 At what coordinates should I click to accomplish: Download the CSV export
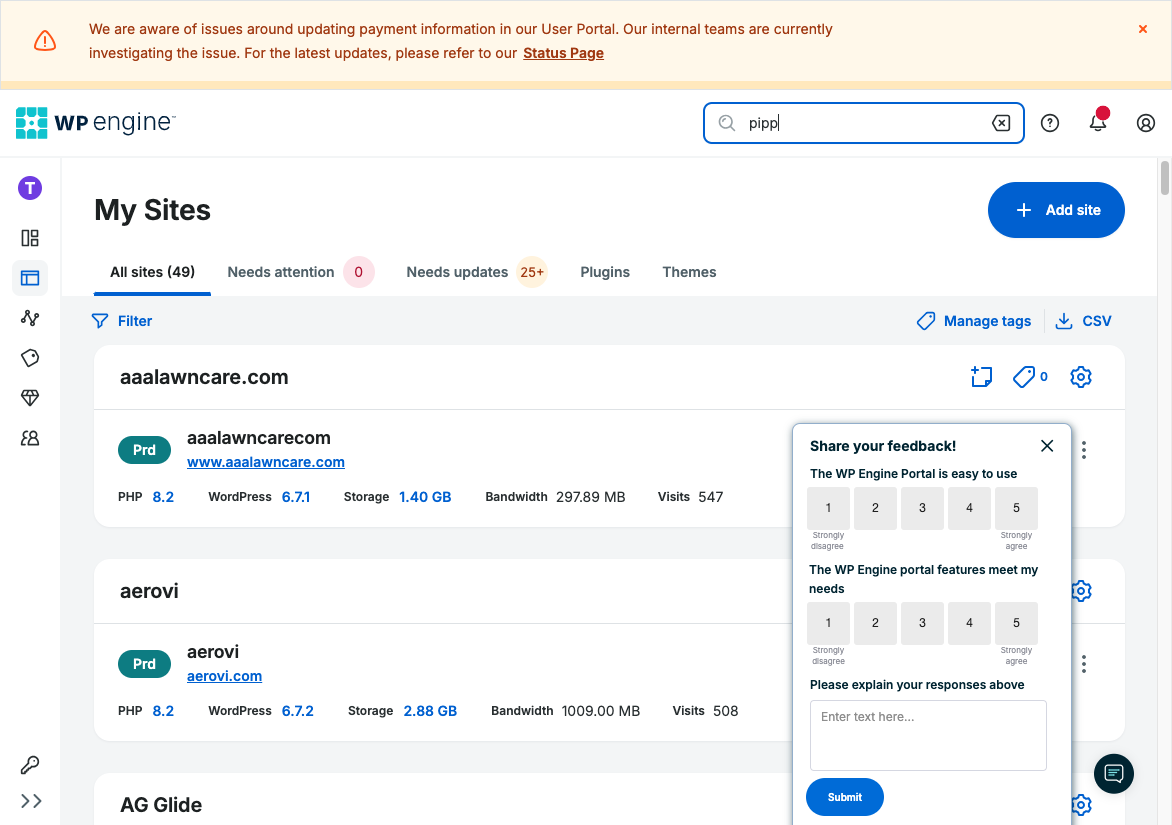coord(1082,321)
